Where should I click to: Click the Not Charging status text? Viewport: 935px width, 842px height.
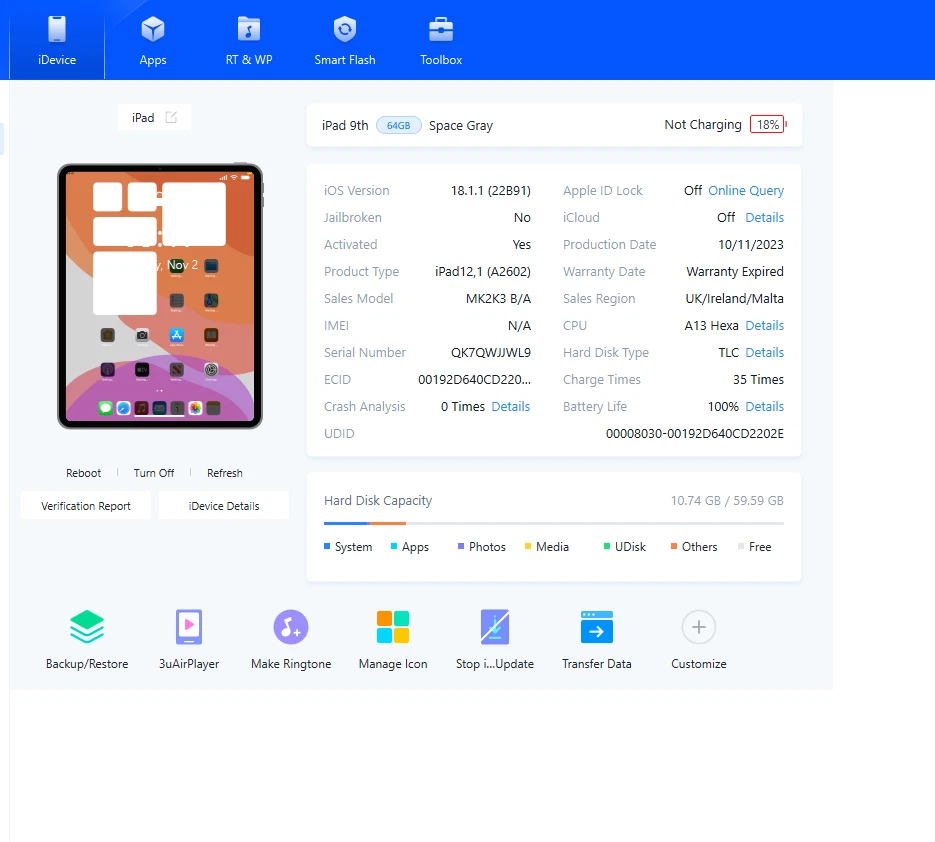(702, 125)
